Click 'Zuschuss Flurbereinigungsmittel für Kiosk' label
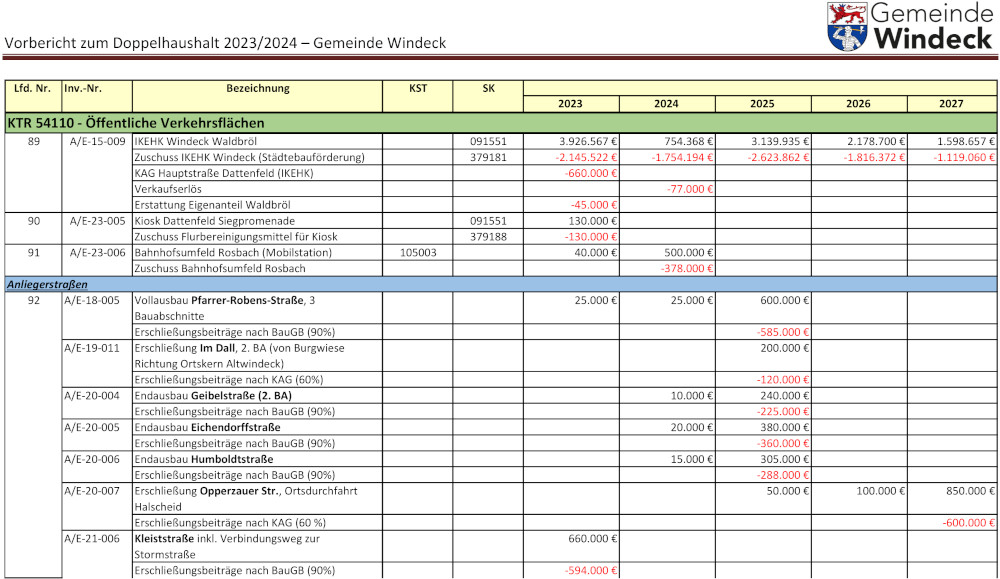This screenshot has height=579, width=1000. coord(236,237)
